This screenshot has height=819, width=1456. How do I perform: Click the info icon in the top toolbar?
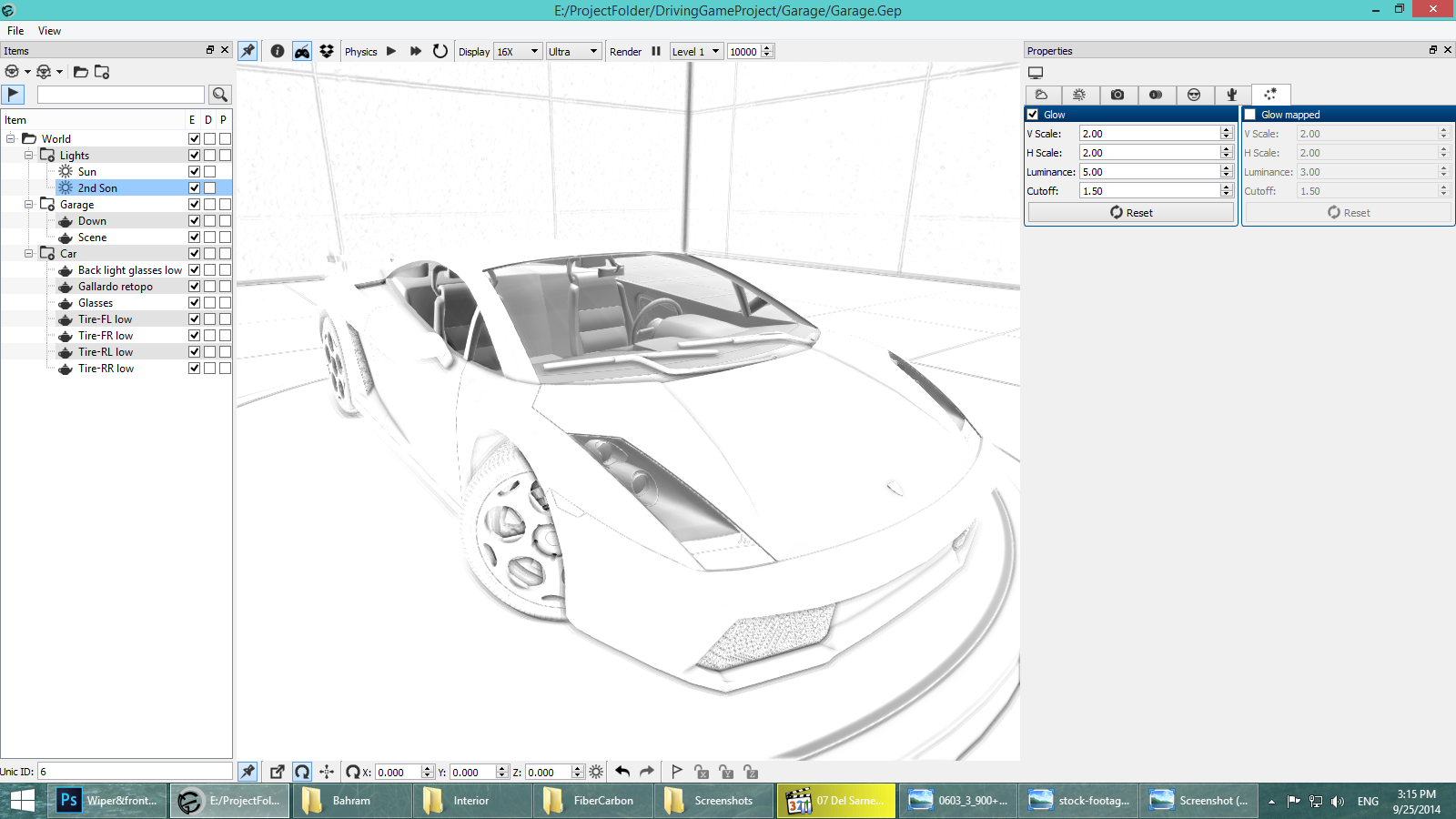click(x=278, y=51)
